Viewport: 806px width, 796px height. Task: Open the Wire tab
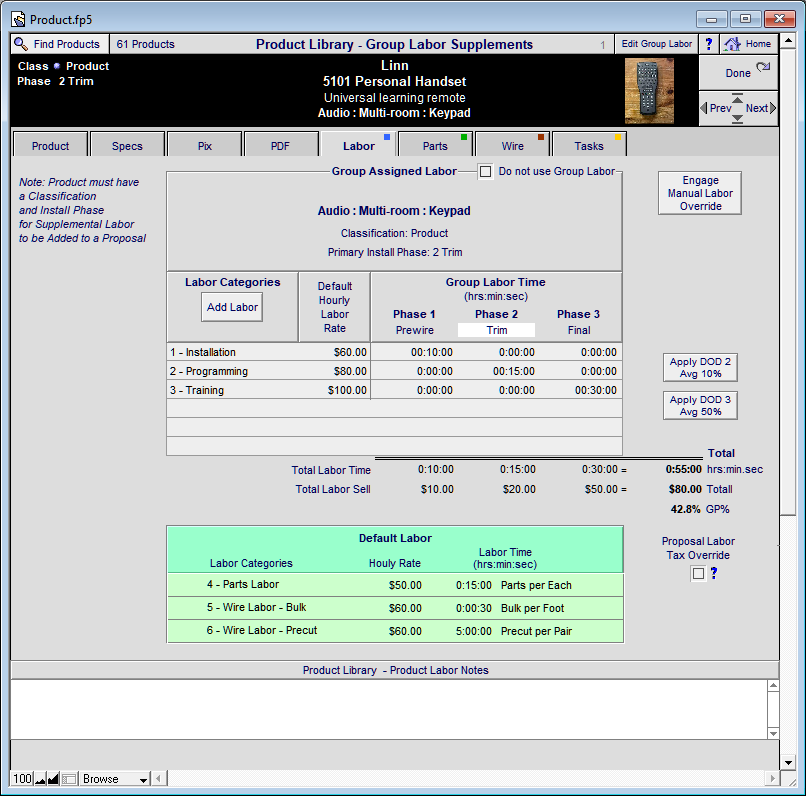tap(512, 146)
